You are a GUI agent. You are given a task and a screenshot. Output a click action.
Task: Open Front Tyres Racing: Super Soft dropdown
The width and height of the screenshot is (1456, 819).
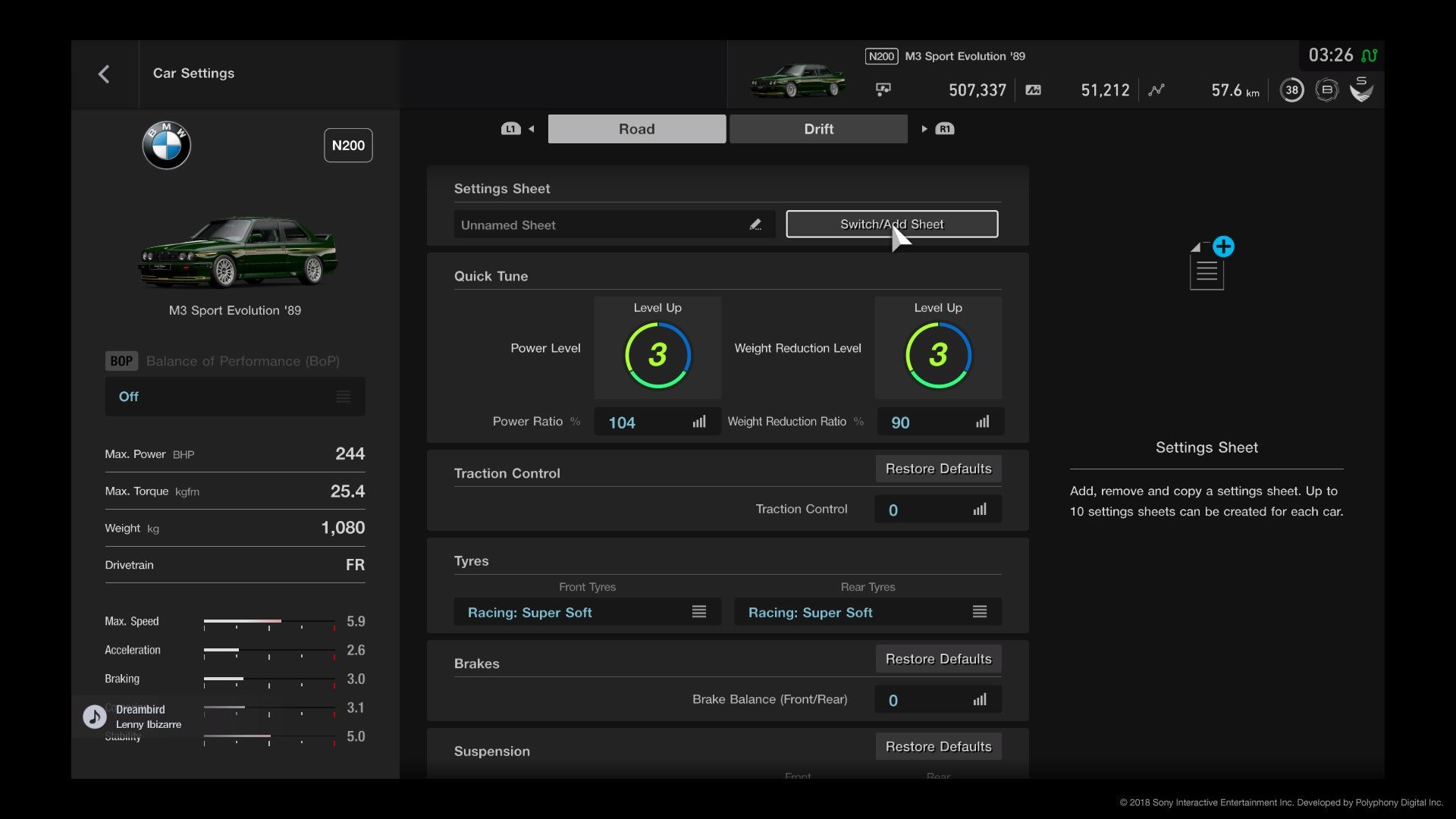click(587, 612)
